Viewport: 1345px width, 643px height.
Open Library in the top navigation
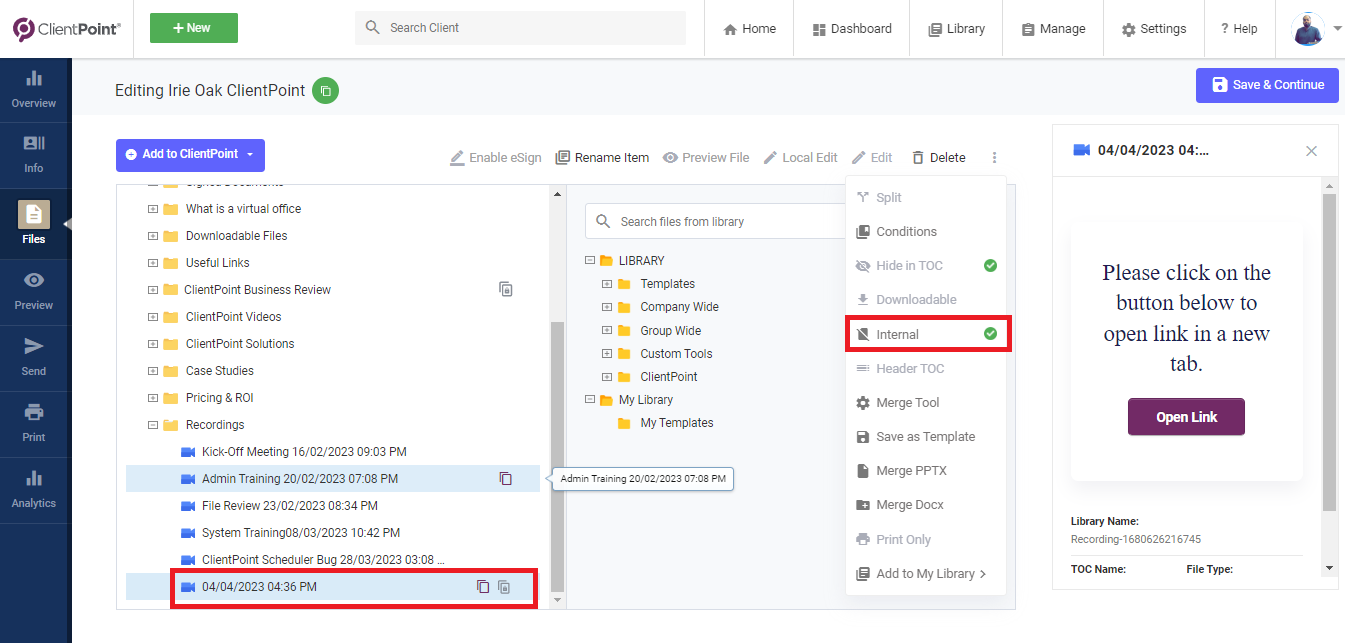point(957,29)
